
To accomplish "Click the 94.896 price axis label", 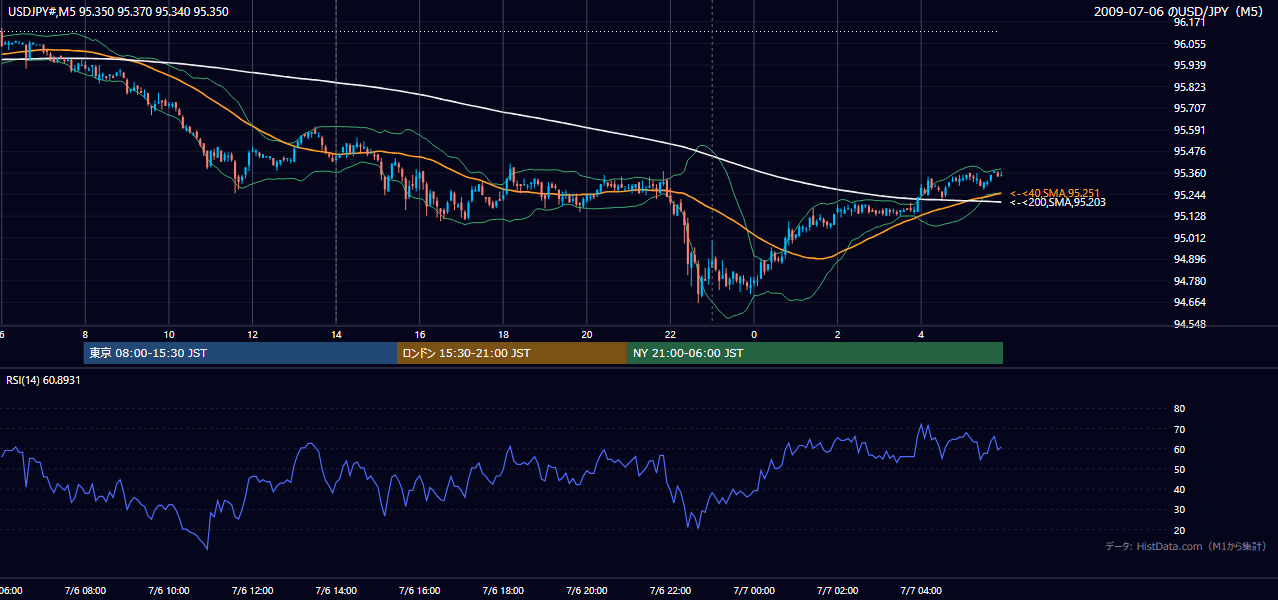I will coord(1189,259).
